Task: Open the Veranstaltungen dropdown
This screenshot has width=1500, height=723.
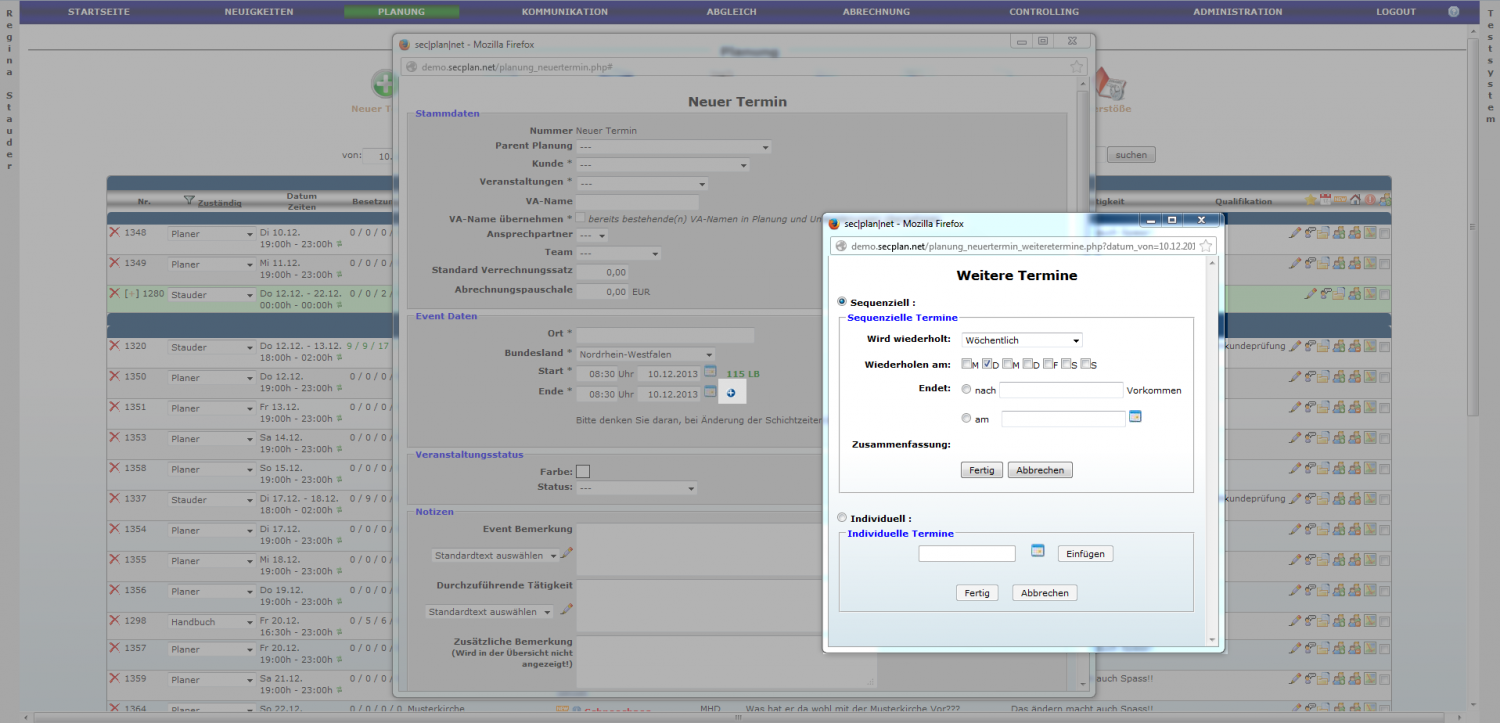Action: point(642,184)
